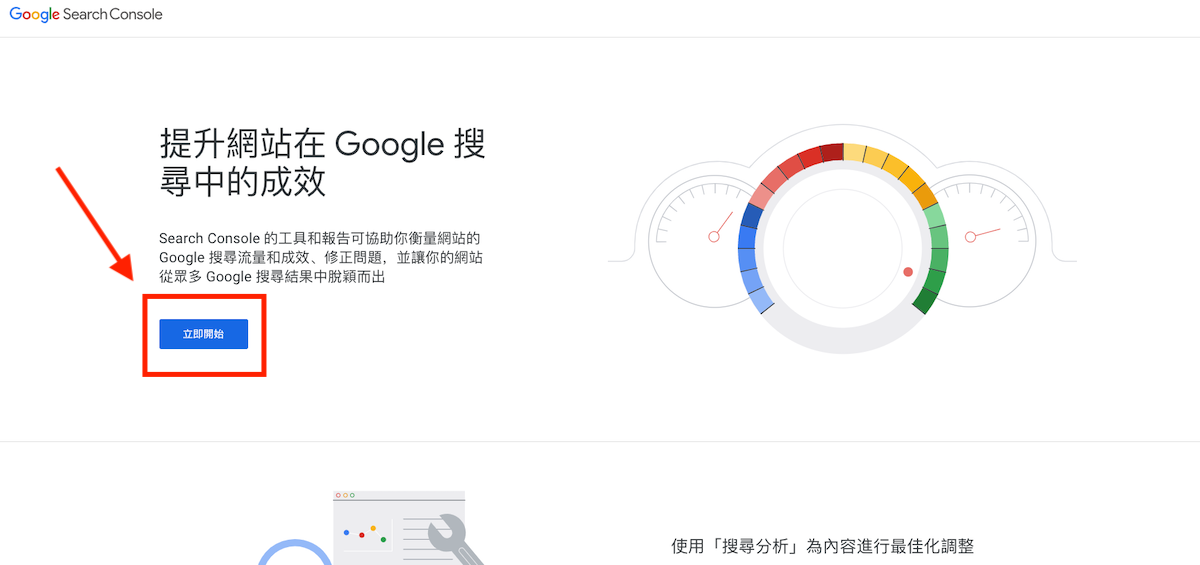Screen dimensions: 1200x565
Task: Click the 使用「搜尋分析」heading text
Action: (x=822, y=546)
